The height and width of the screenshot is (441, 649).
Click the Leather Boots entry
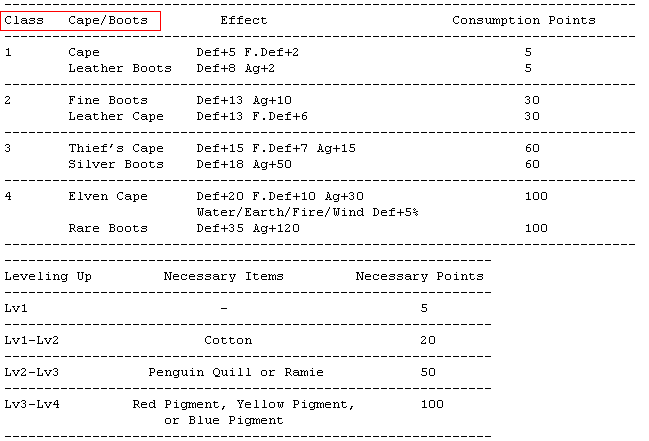coord(120,68)
